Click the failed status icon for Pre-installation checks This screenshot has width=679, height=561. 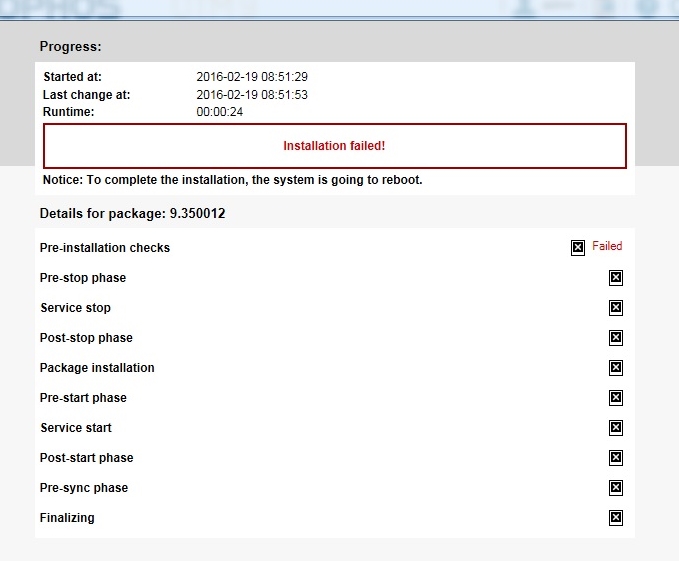(578, 248)
